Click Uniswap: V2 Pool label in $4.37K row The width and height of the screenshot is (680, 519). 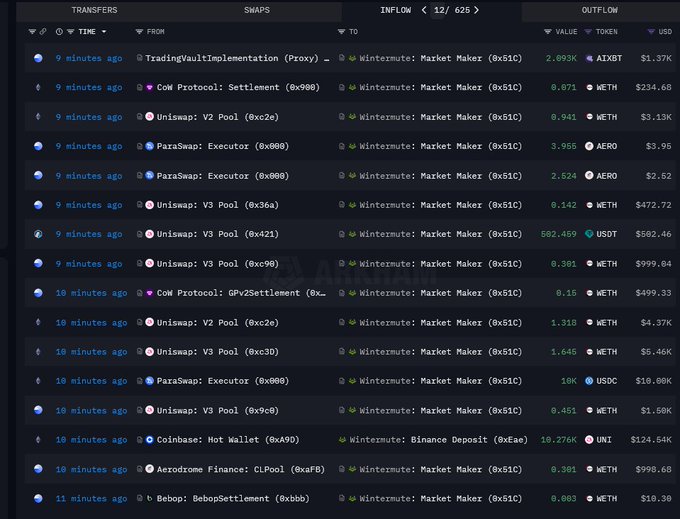(x=218, y=323)
